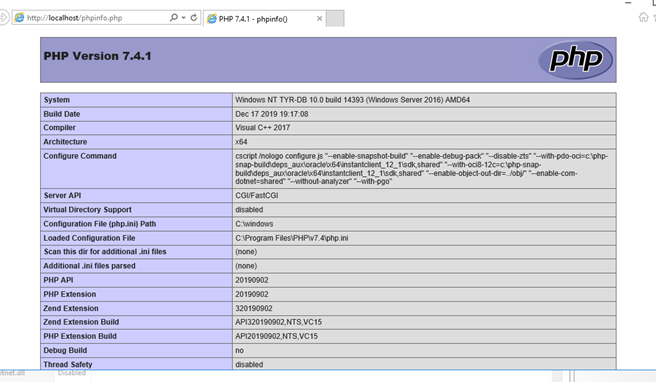This screenshot has height=382, width=656.
Task: Select (none) value for Additional .ini files parsed
Action: coord(246,266)
